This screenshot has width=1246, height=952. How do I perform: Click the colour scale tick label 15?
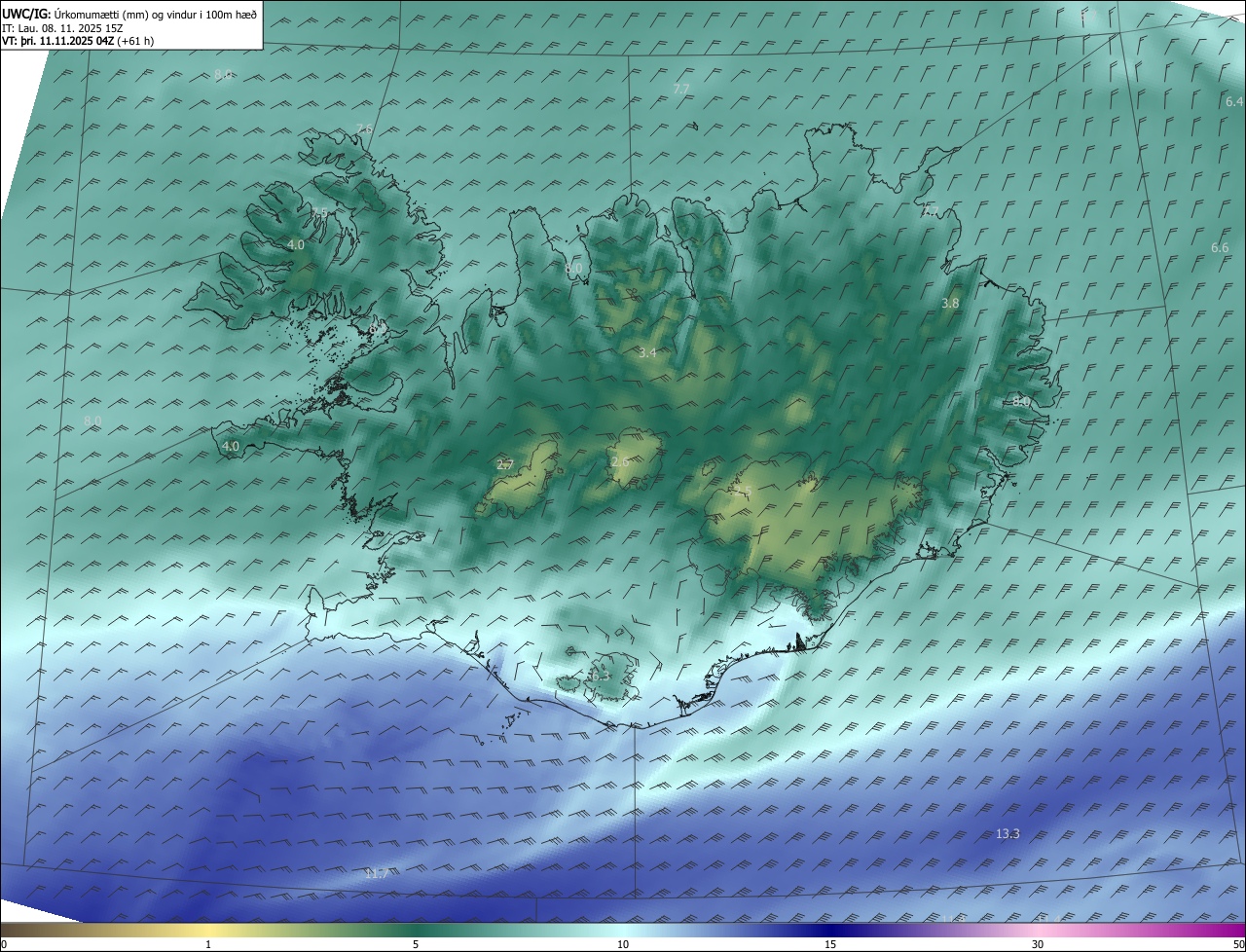830,944
